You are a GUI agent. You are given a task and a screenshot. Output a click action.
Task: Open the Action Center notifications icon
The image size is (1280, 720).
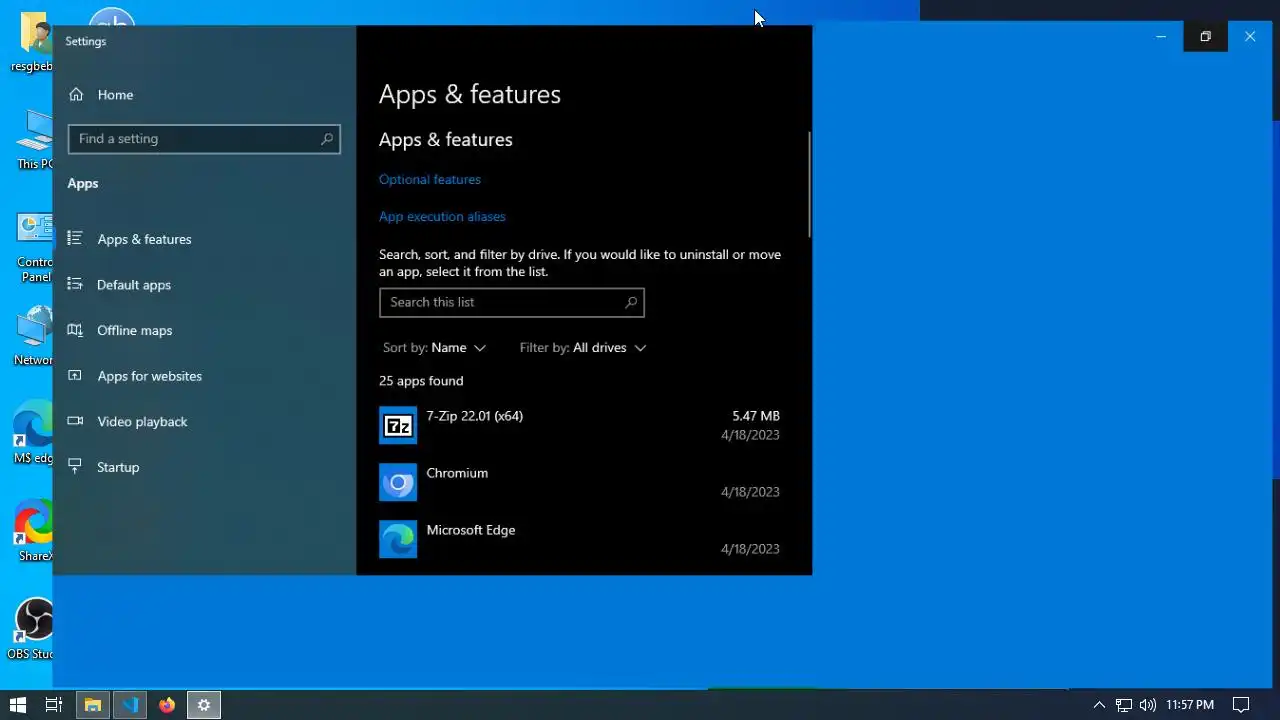click(x=1240, y=705)
